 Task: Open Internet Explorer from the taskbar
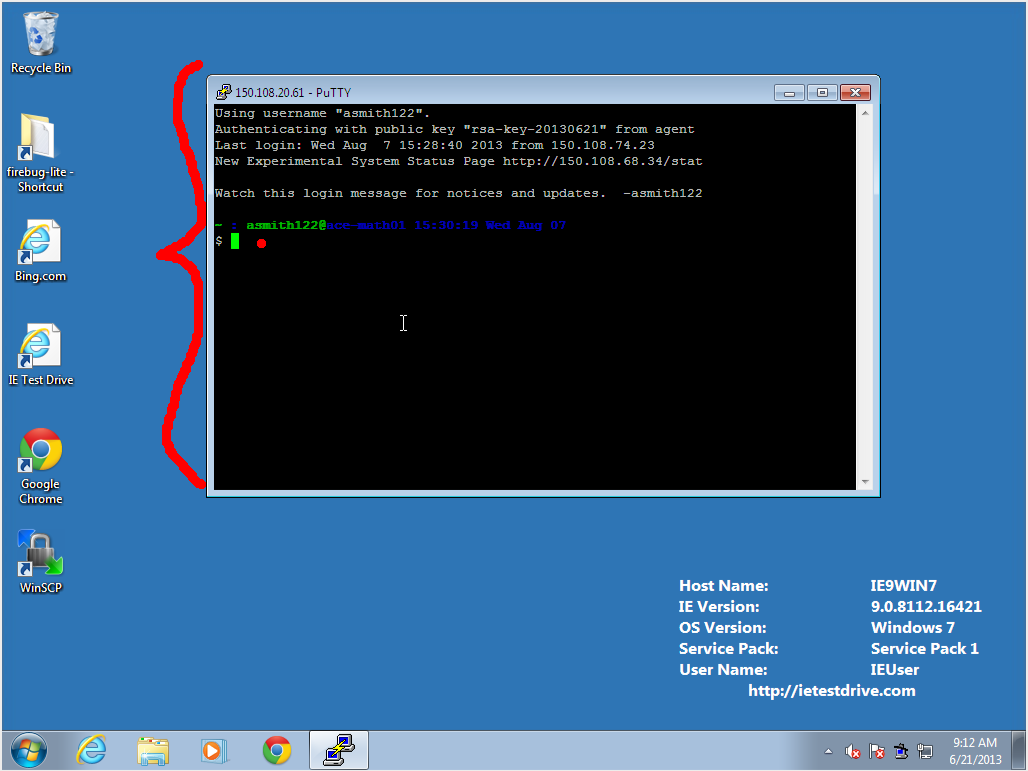click(92, 750)
